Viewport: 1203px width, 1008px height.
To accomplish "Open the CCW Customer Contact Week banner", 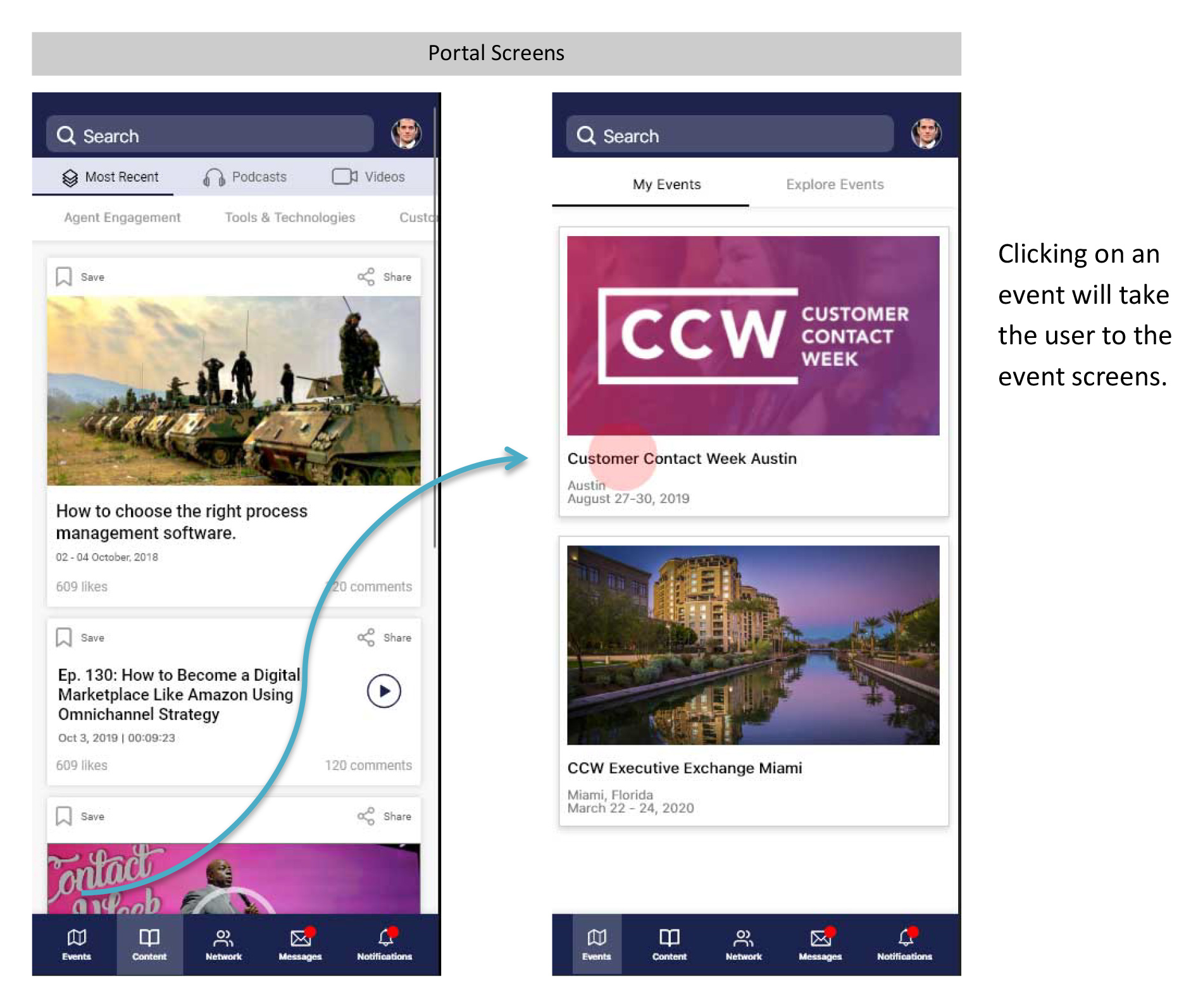I will pos(753,335).
